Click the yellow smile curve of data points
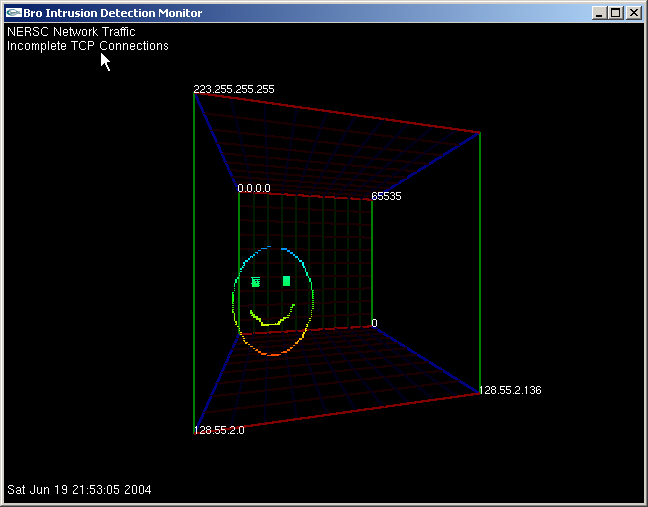The height and width of the screenshot is (507, 648). point(270,318)
